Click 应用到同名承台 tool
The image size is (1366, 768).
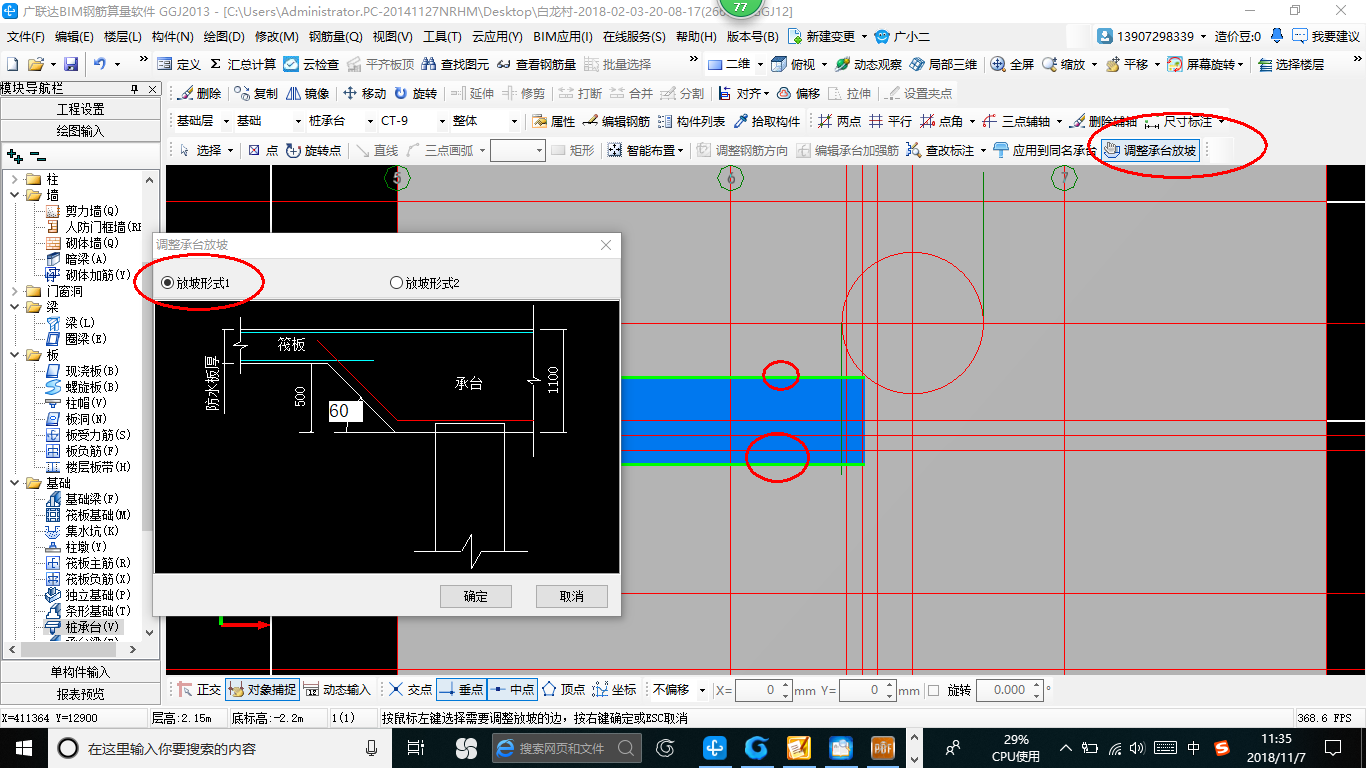(1045, 150)
